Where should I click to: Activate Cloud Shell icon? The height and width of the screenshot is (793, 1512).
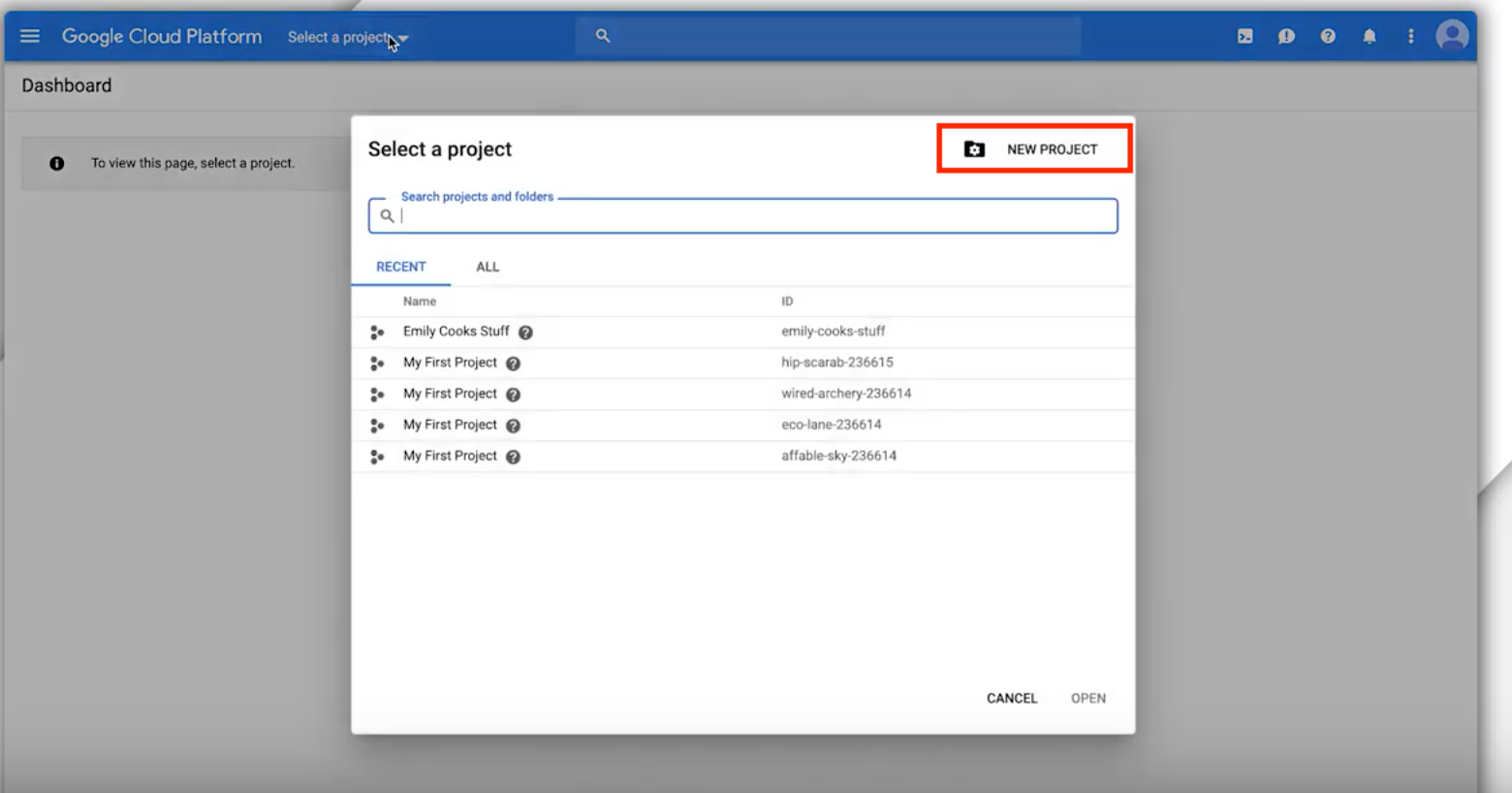click(x=1245, y=36)
